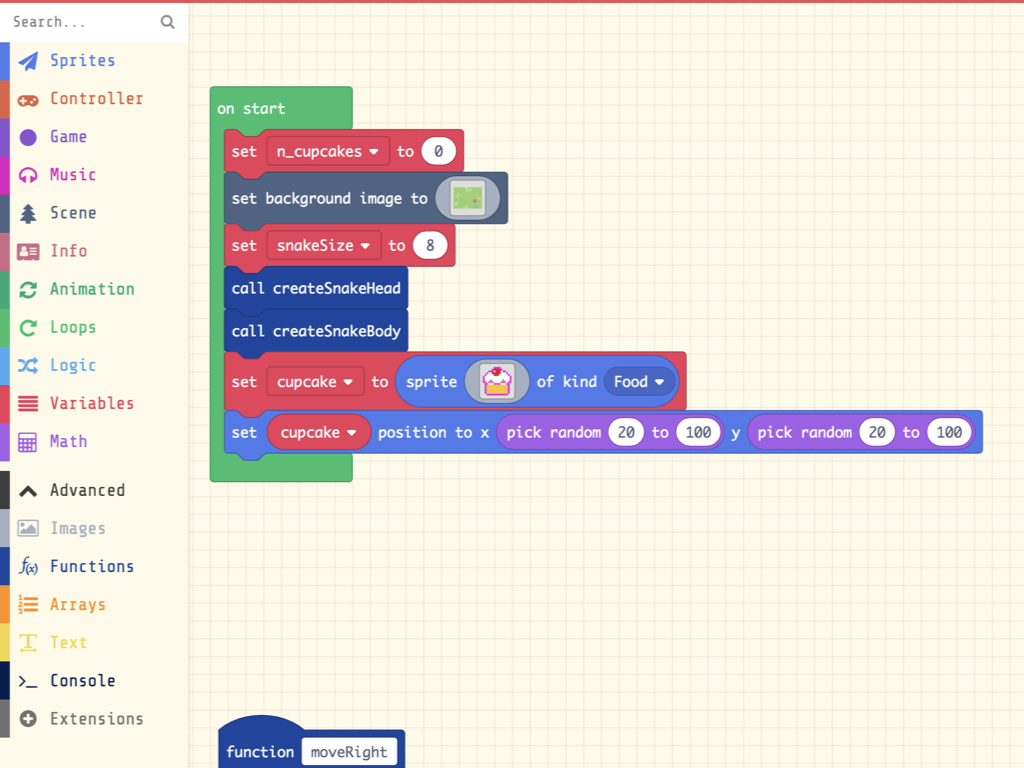1024x768 pixels.
Task: Click the moveRight function name field
Action: click(x=349, y=752)
